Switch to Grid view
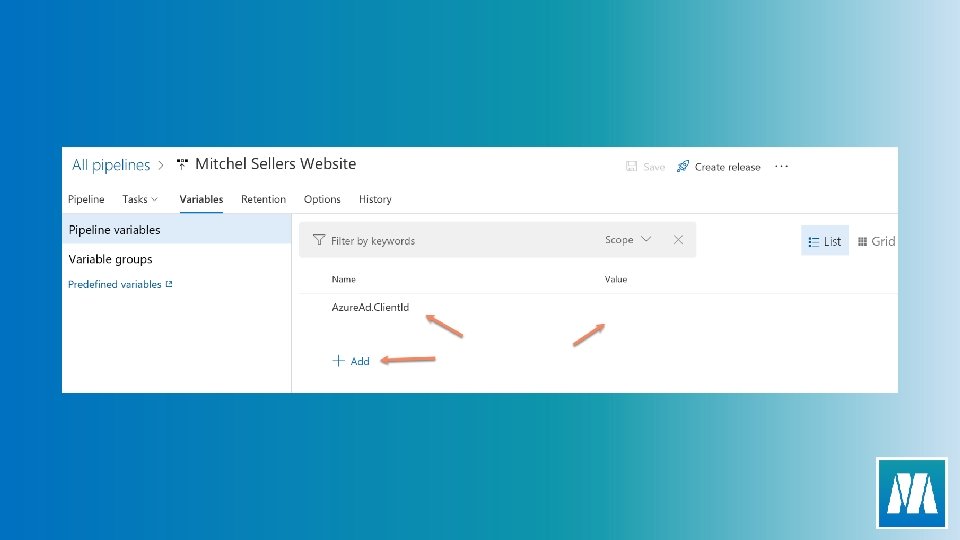The image size is (960, 540). point(876,241)
